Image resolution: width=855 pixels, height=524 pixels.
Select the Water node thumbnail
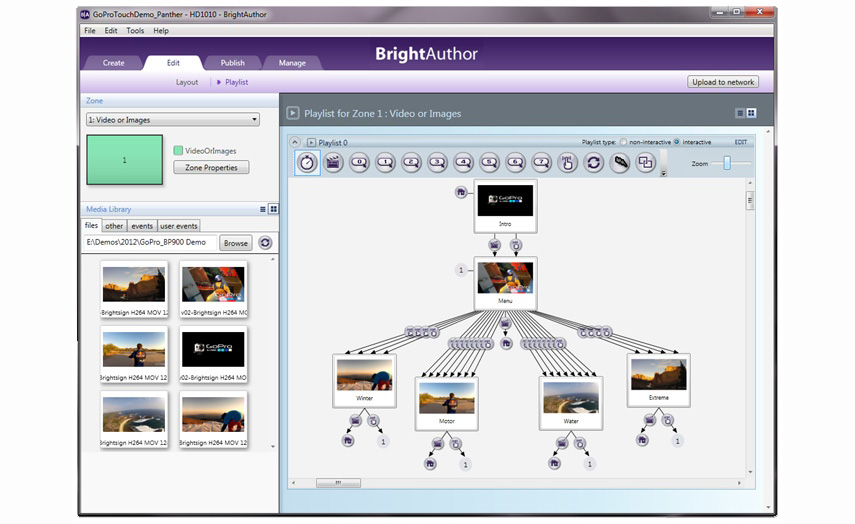click(571, 397)
